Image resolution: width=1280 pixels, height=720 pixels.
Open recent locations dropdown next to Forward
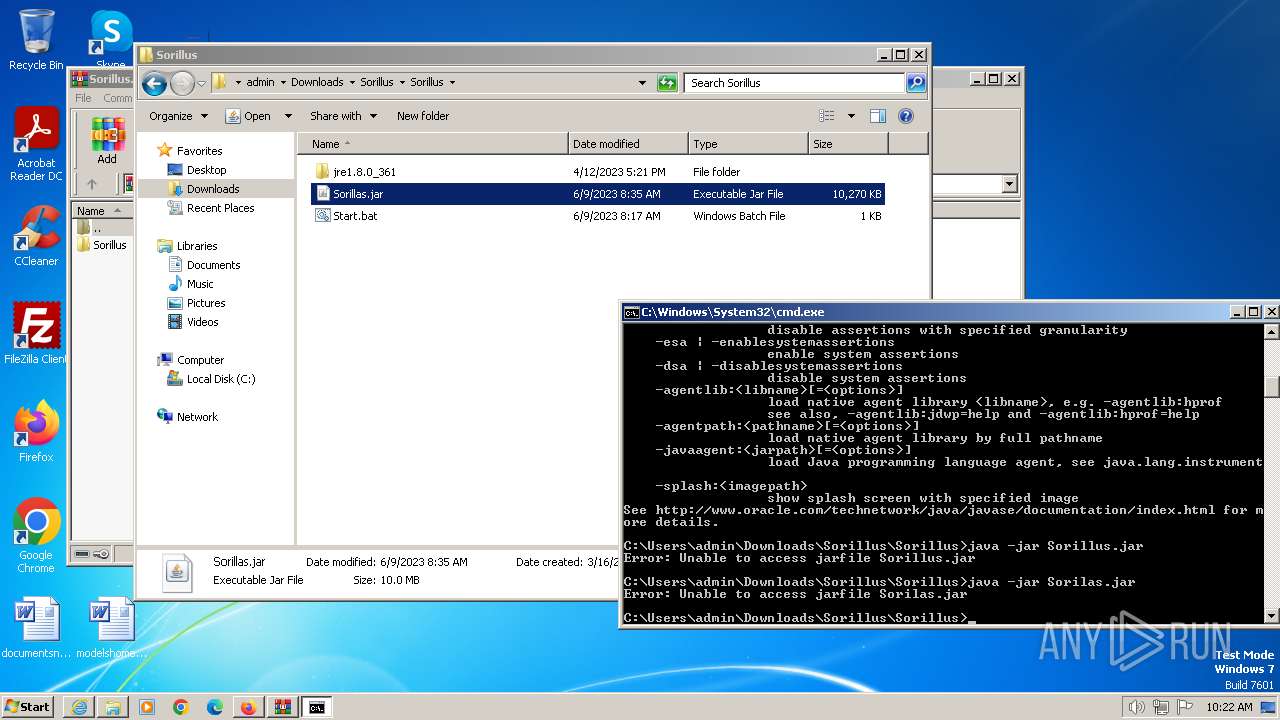201,83
